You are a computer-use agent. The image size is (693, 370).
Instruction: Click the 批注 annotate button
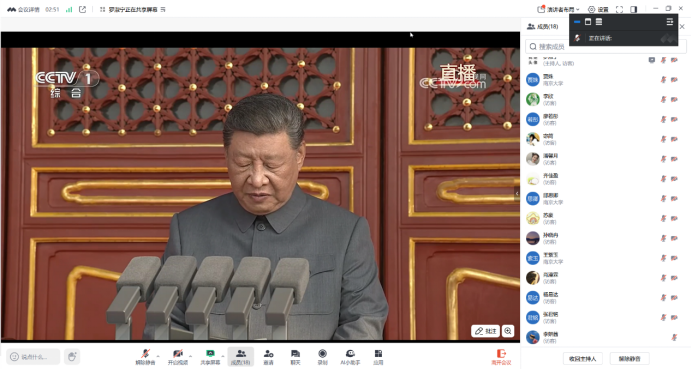tap(485, 331)
